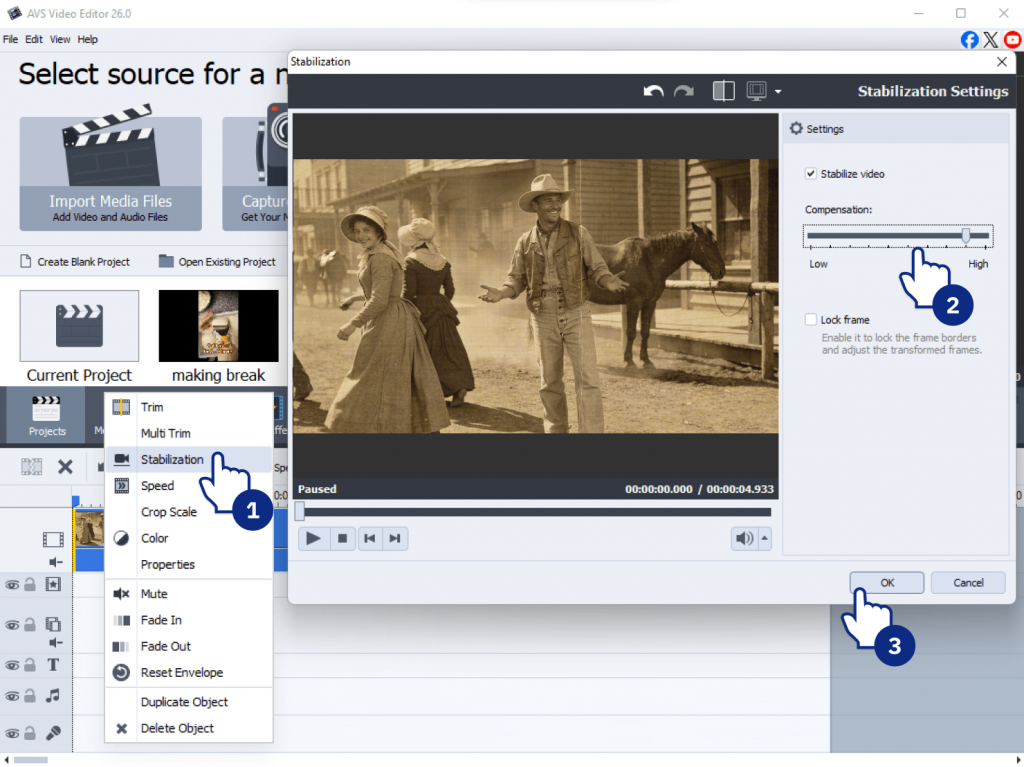Open the Edit menu
The image size is (1024, 767).
(34, 40)
